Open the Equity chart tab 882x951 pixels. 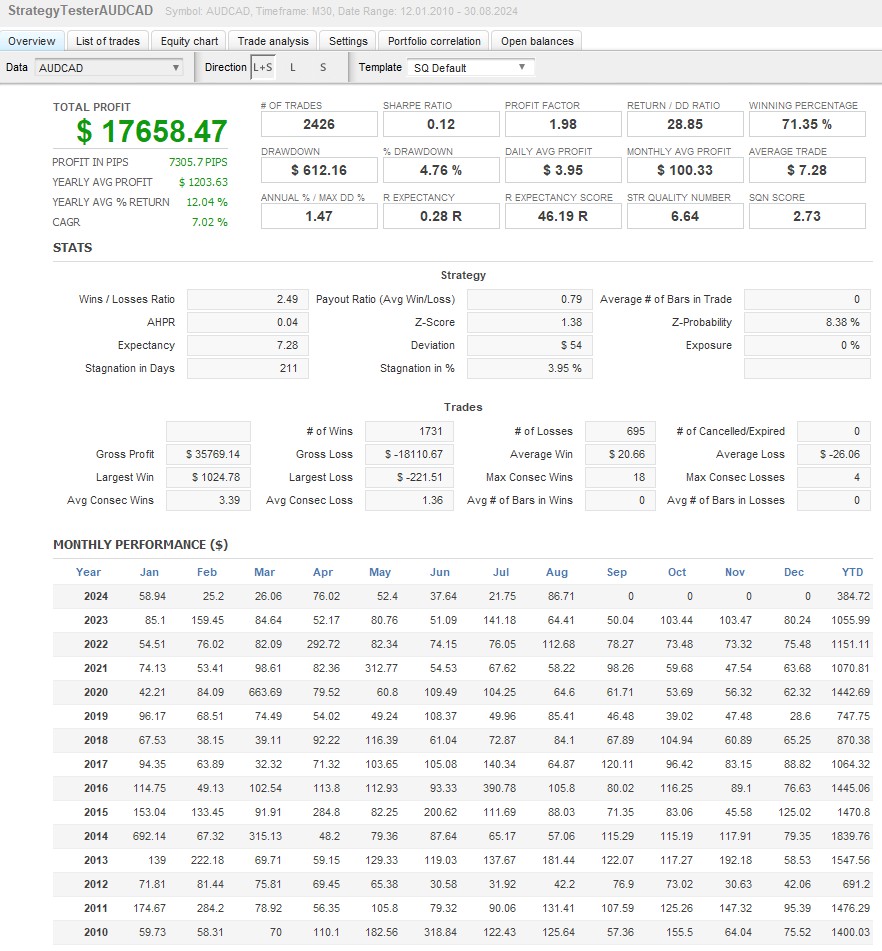pyautogui.click(x=189, y=41)
